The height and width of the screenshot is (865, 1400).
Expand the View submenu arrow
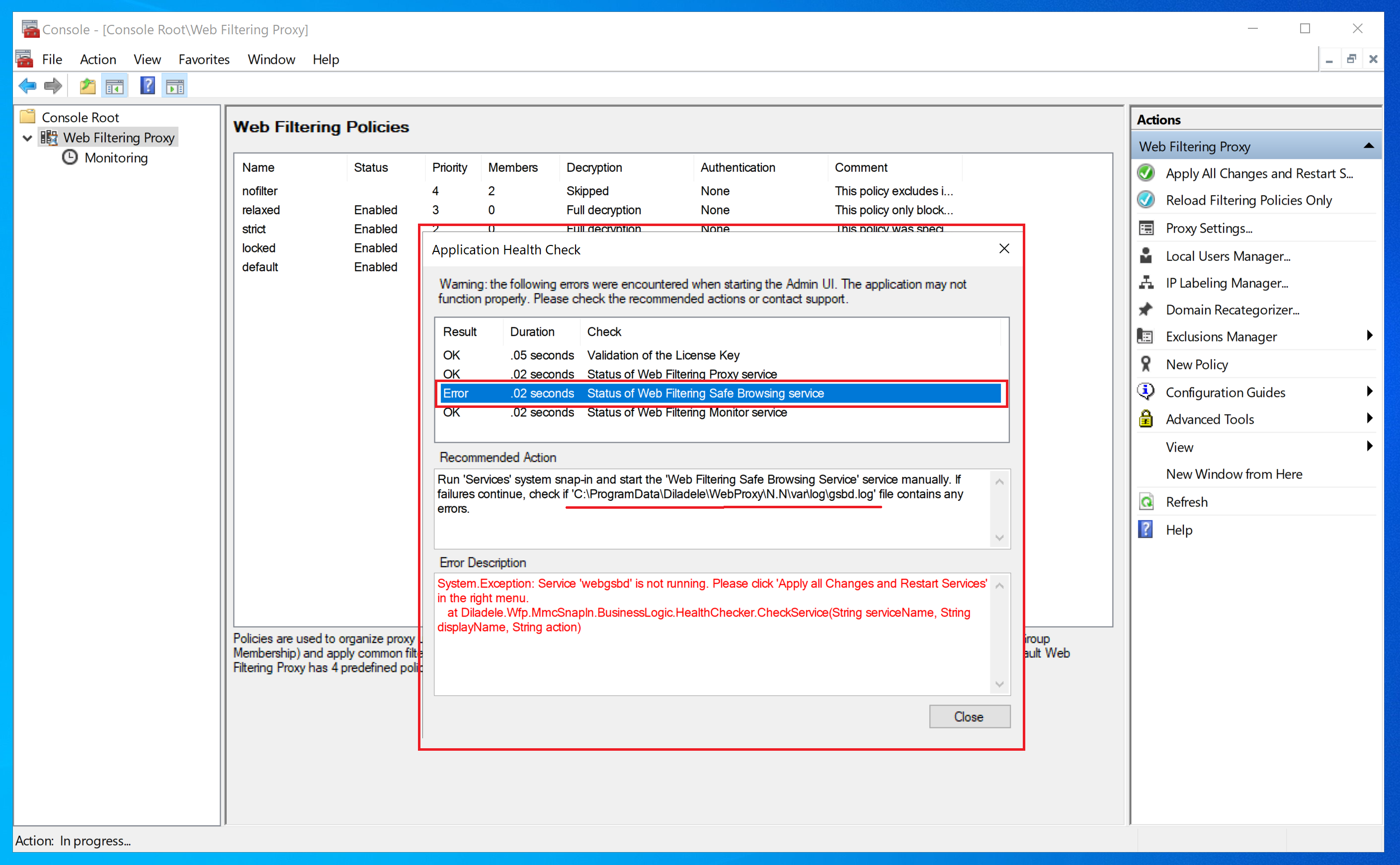(1370, 446)
